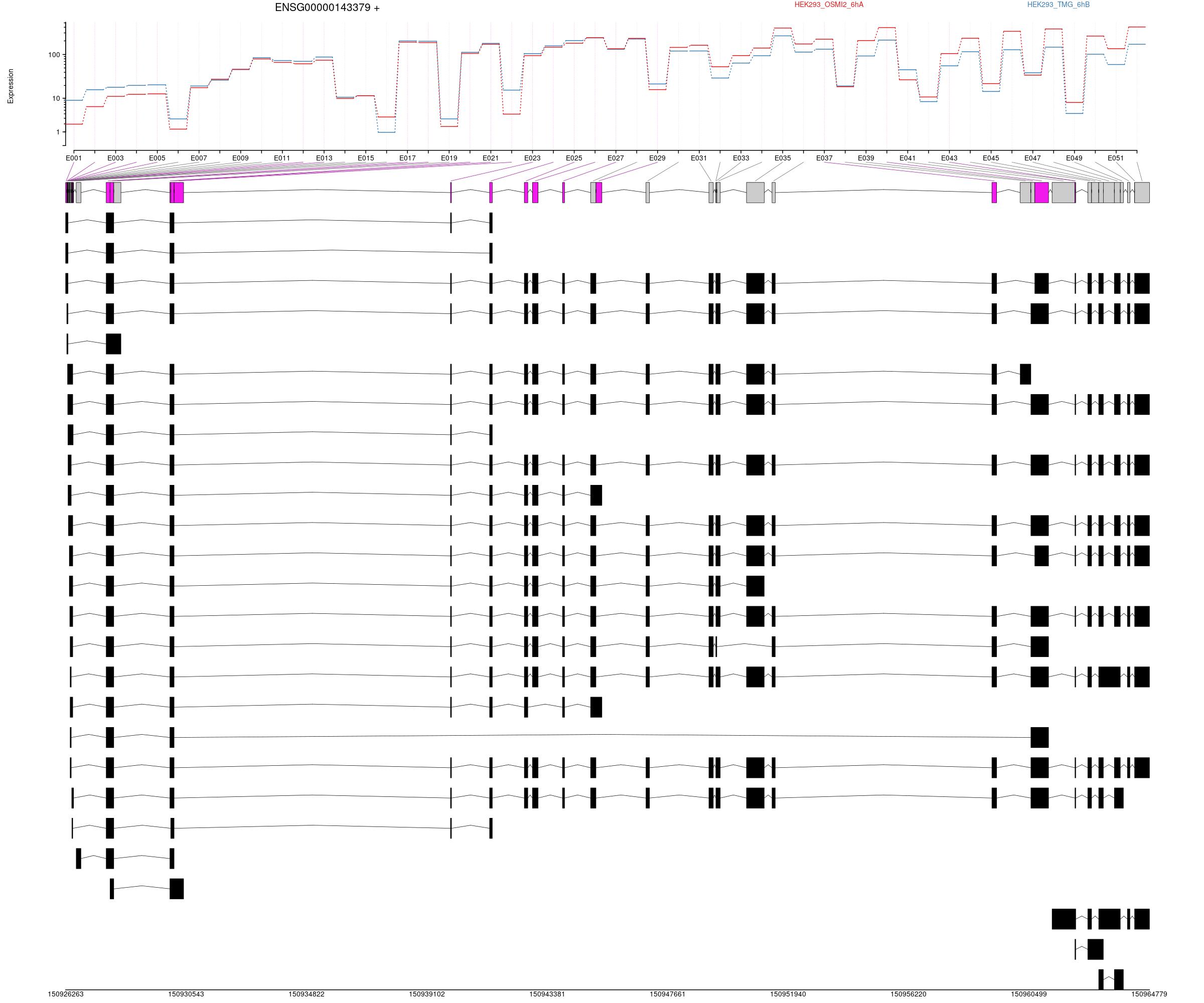
Task: Click exon label E035
Action: [783, 158]
